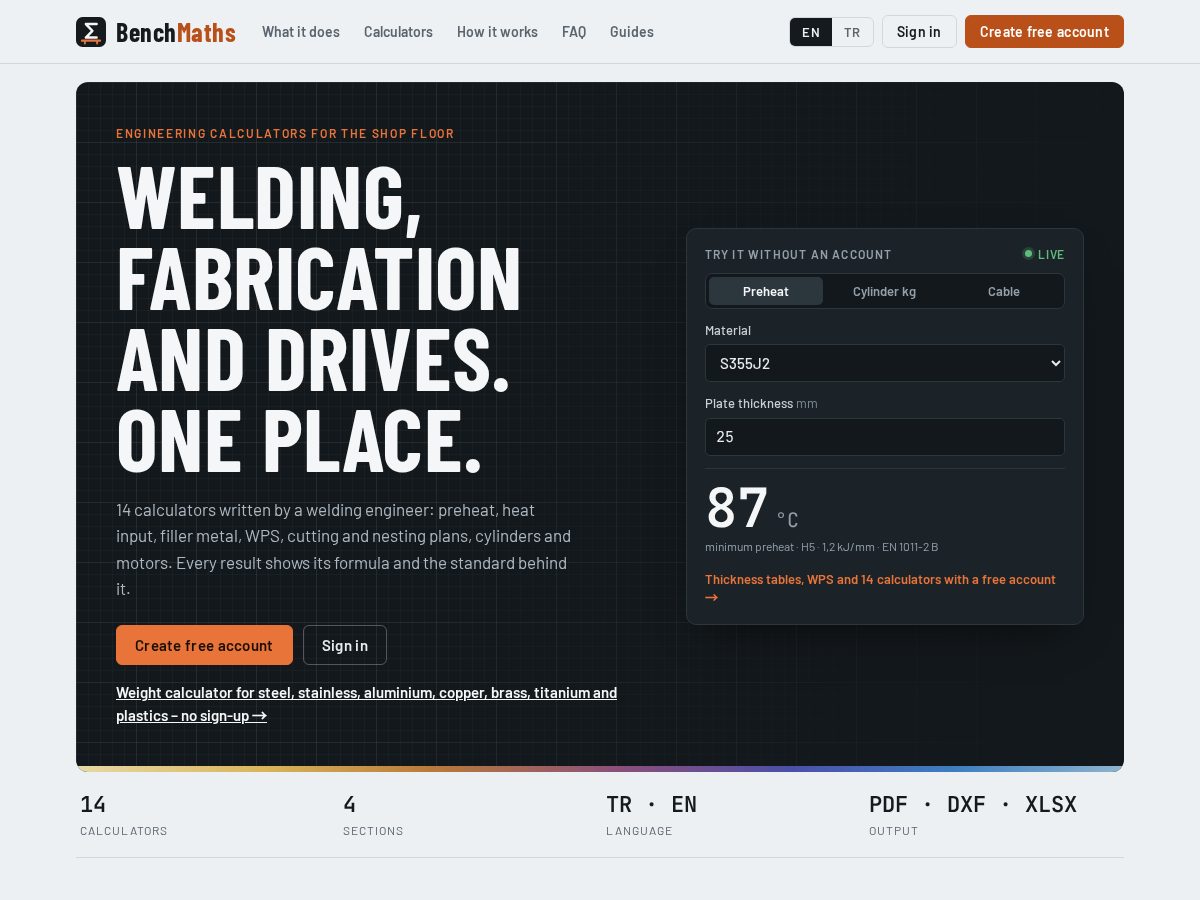1200x900 pixels.
Task: Open the BenchMaths home wordmark
Action: click(x=176, y=32)
